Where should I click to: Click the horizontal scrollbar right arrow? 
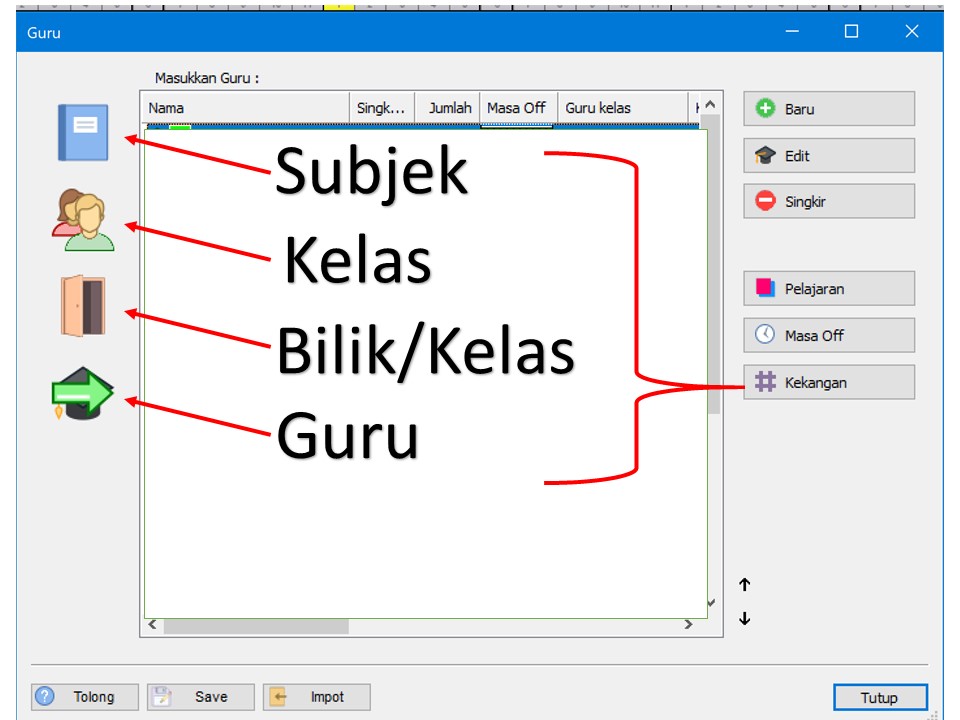click(x=688, y=625)
